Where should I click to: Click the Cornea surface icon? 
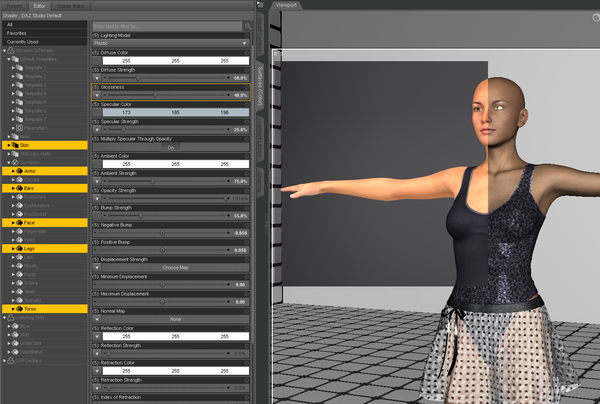(x=19, y=180)
